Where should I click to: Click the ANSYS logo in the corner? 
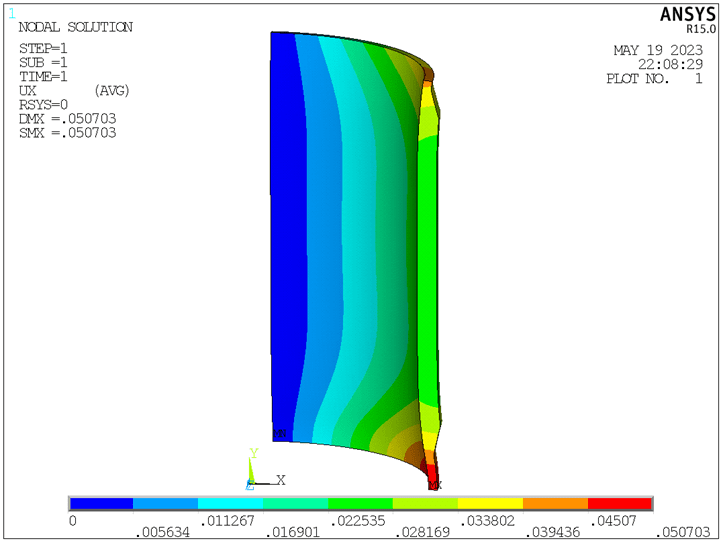pos(688,15)
